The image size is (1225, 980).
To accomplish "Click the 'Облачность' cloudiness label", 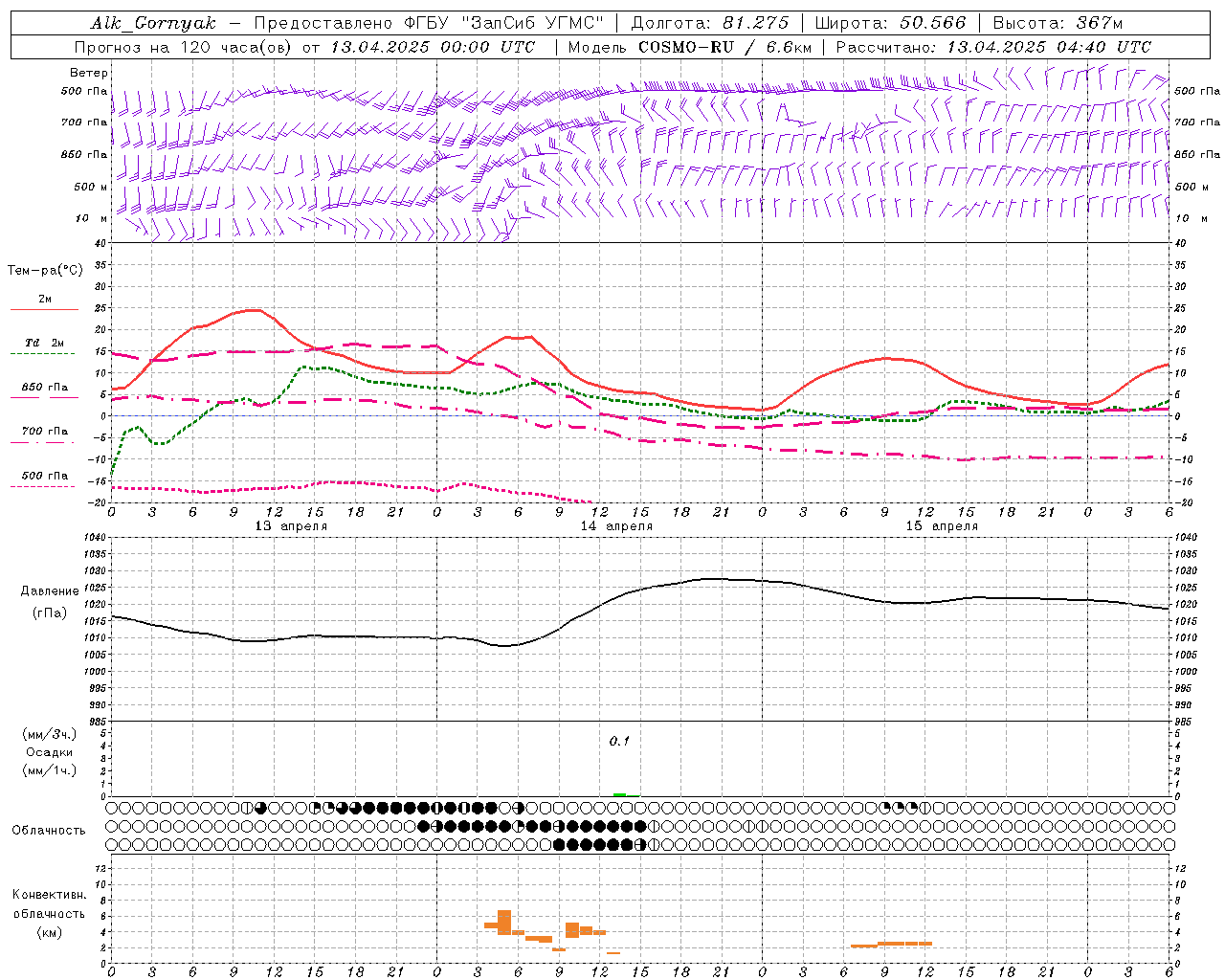I will (49, 830).
